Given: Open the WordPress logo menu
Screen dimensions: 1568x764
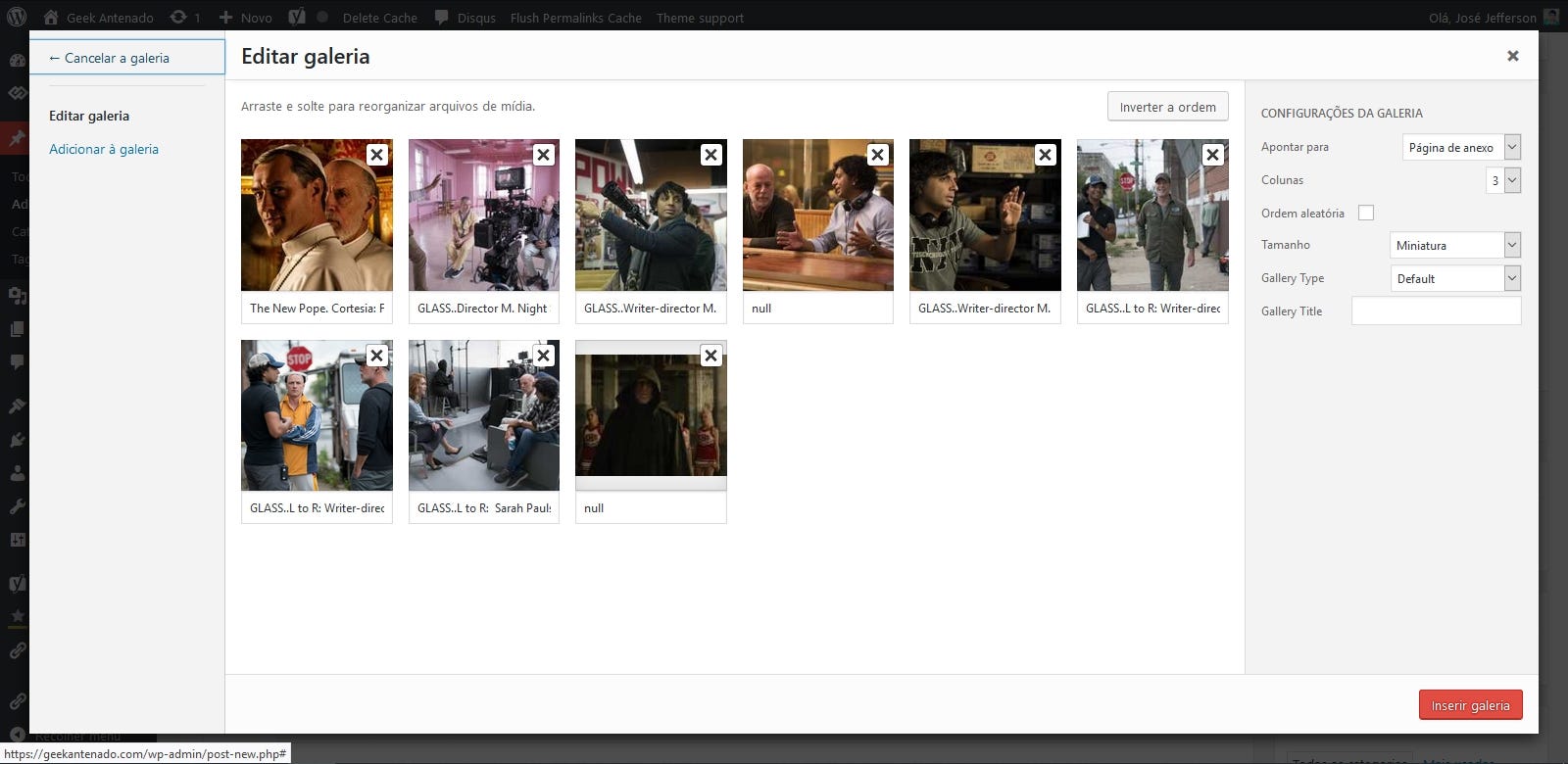Looking at the screenshot, I should pos(17,17).
